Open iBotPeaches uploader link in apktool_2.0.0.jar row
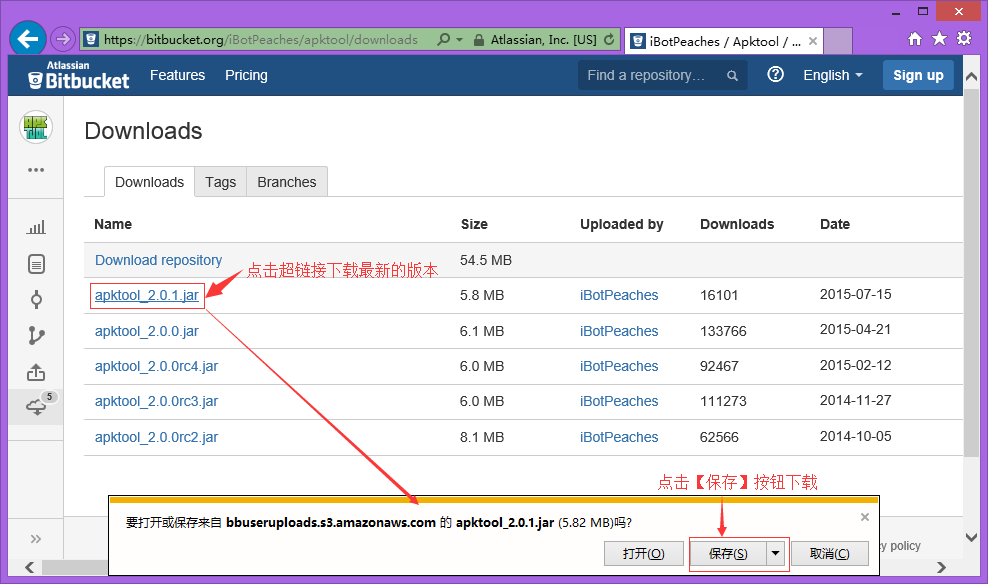This screenshot has height=584, width=988. pos(619,331)
